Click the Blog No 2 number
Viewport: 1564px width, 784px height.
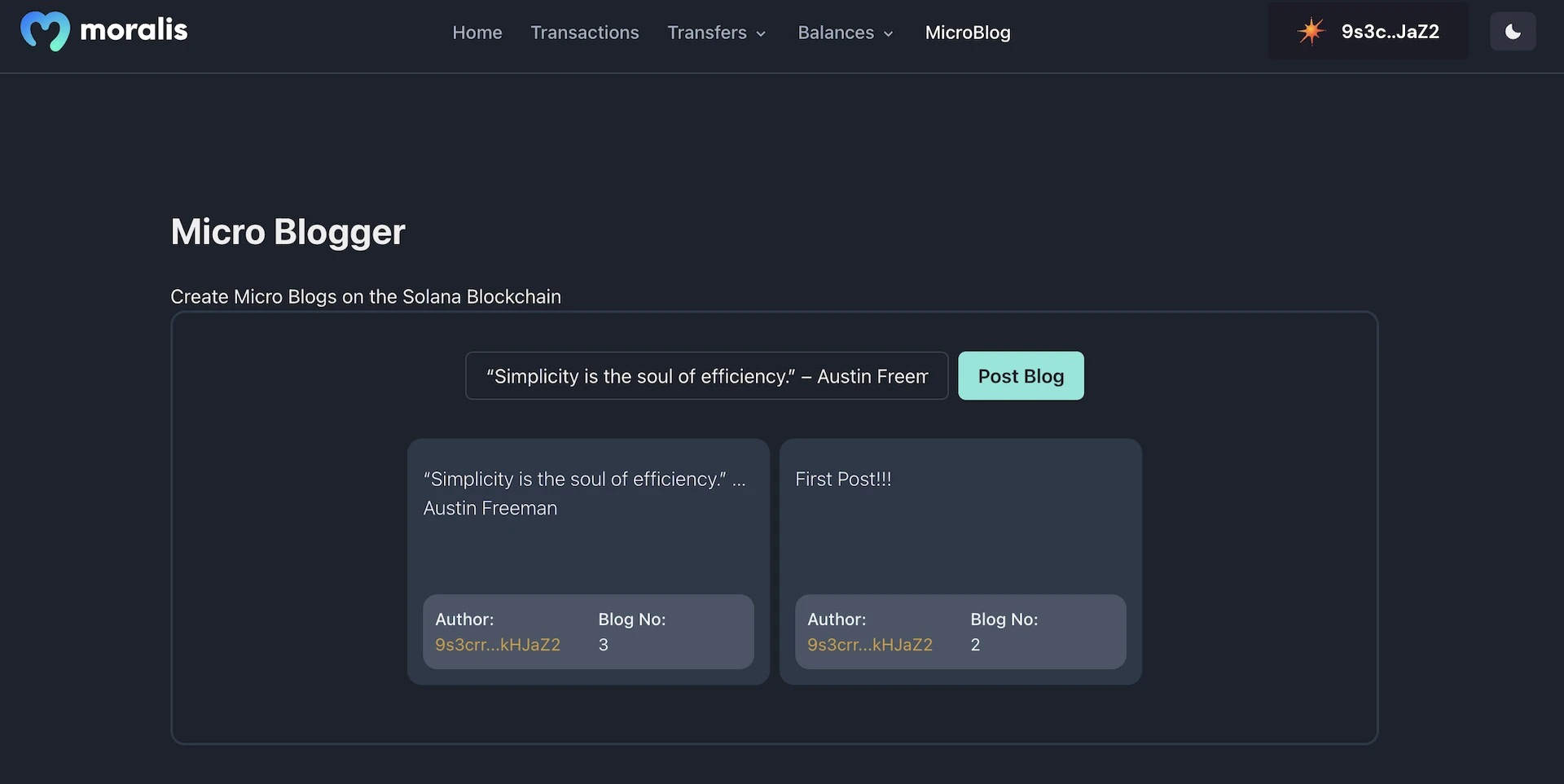[975, 645]
